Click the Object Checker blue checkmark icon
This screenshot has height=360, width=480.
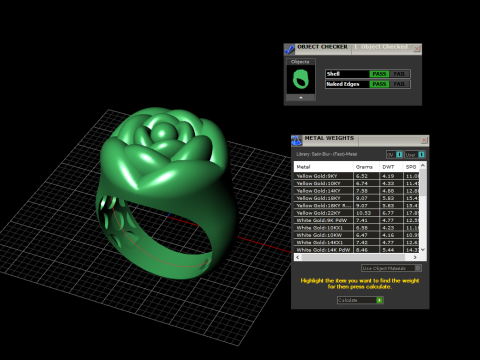coord(289,49)
